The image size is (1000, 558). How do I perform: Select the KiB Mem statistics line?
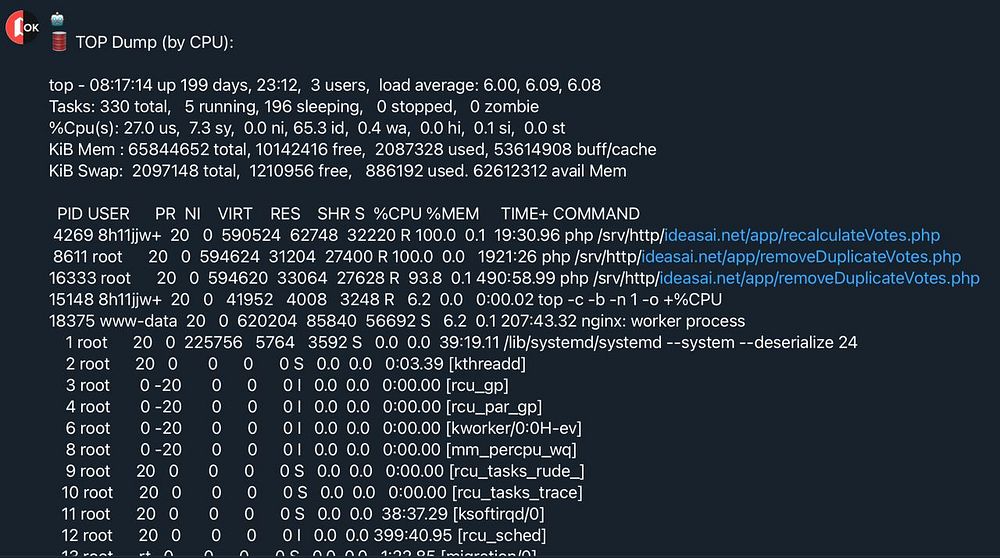353,150
